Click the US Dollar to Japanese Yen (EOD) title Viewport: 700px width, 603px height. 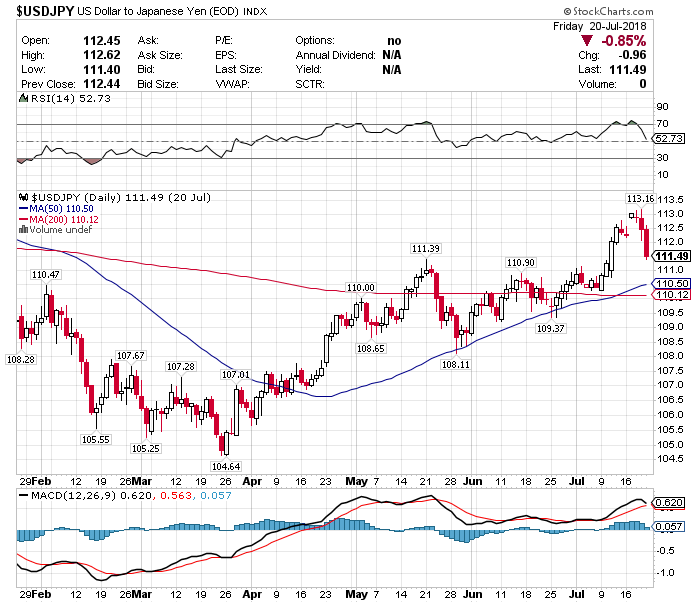click(x=158, y=12)
